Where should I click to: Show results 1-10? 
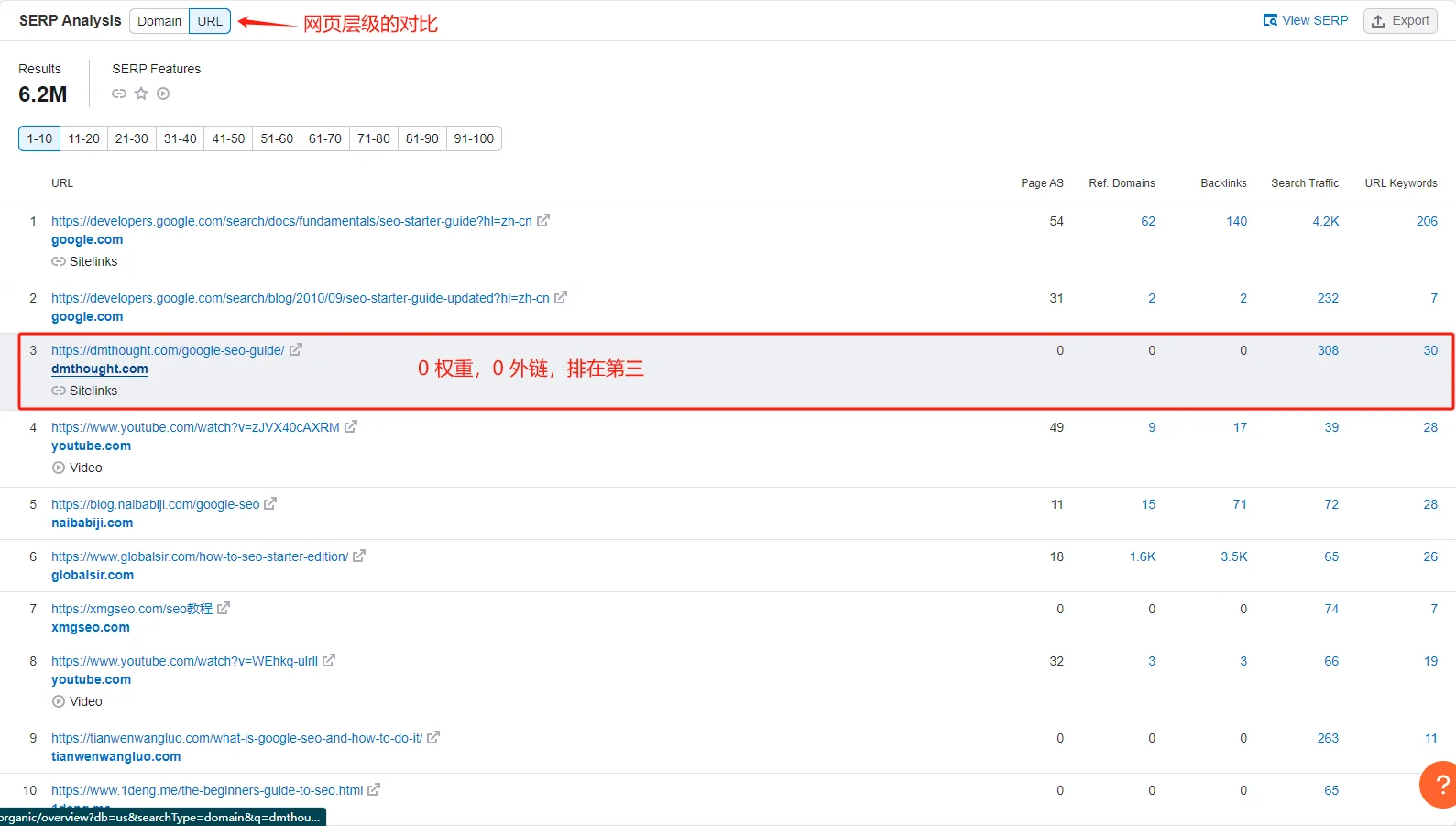(x=39, y=138)
